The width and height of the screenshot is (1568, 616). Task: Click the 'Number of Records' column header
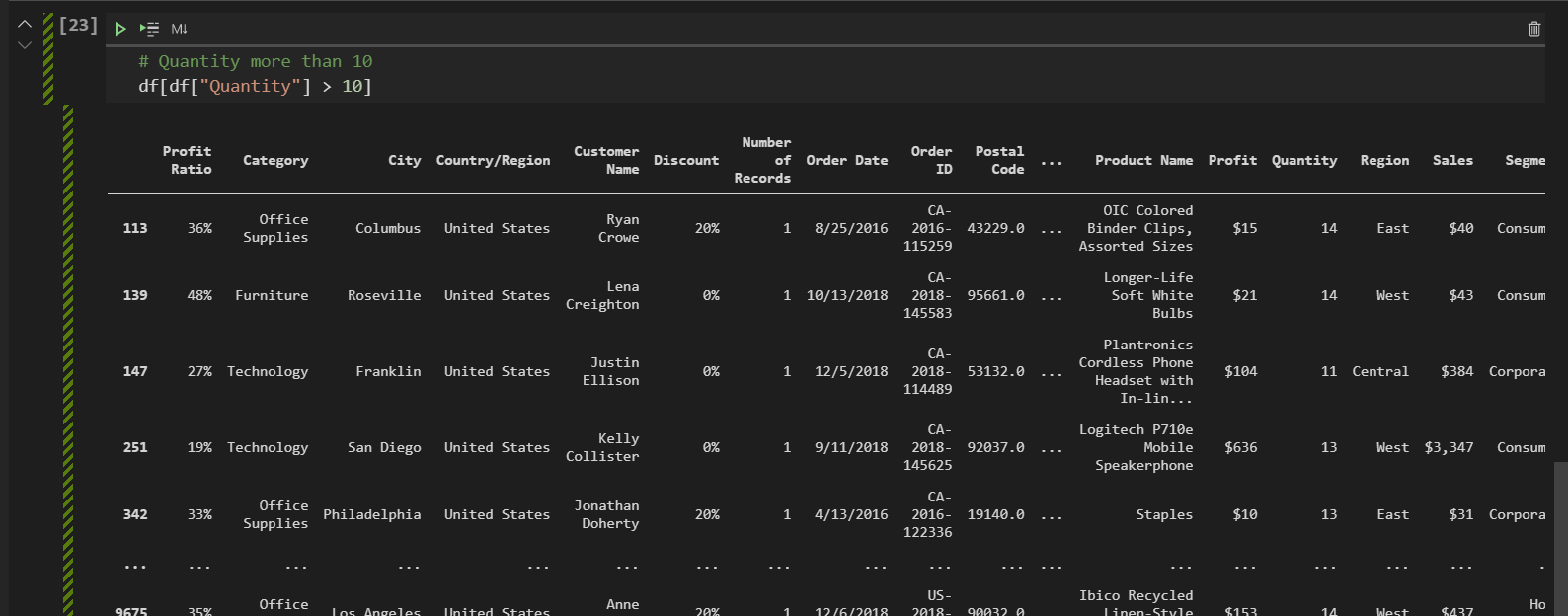pyautogui.click(x=762, y=160)
